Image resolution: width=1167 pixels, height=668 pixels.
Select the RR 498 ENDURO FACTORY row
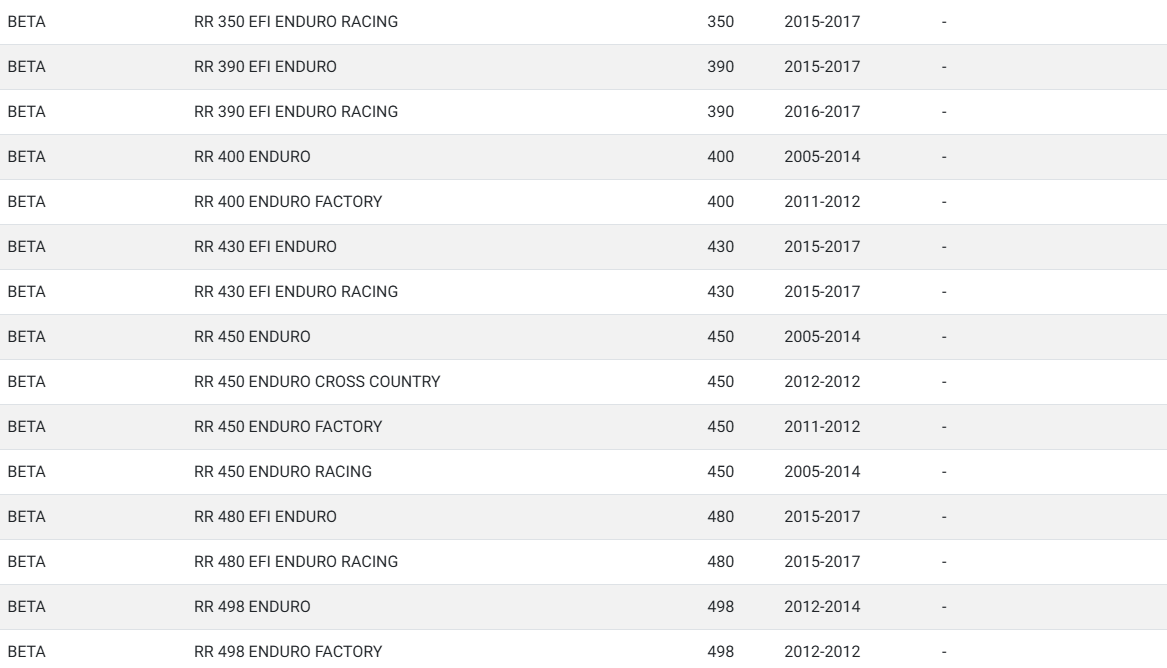(584, 649)
